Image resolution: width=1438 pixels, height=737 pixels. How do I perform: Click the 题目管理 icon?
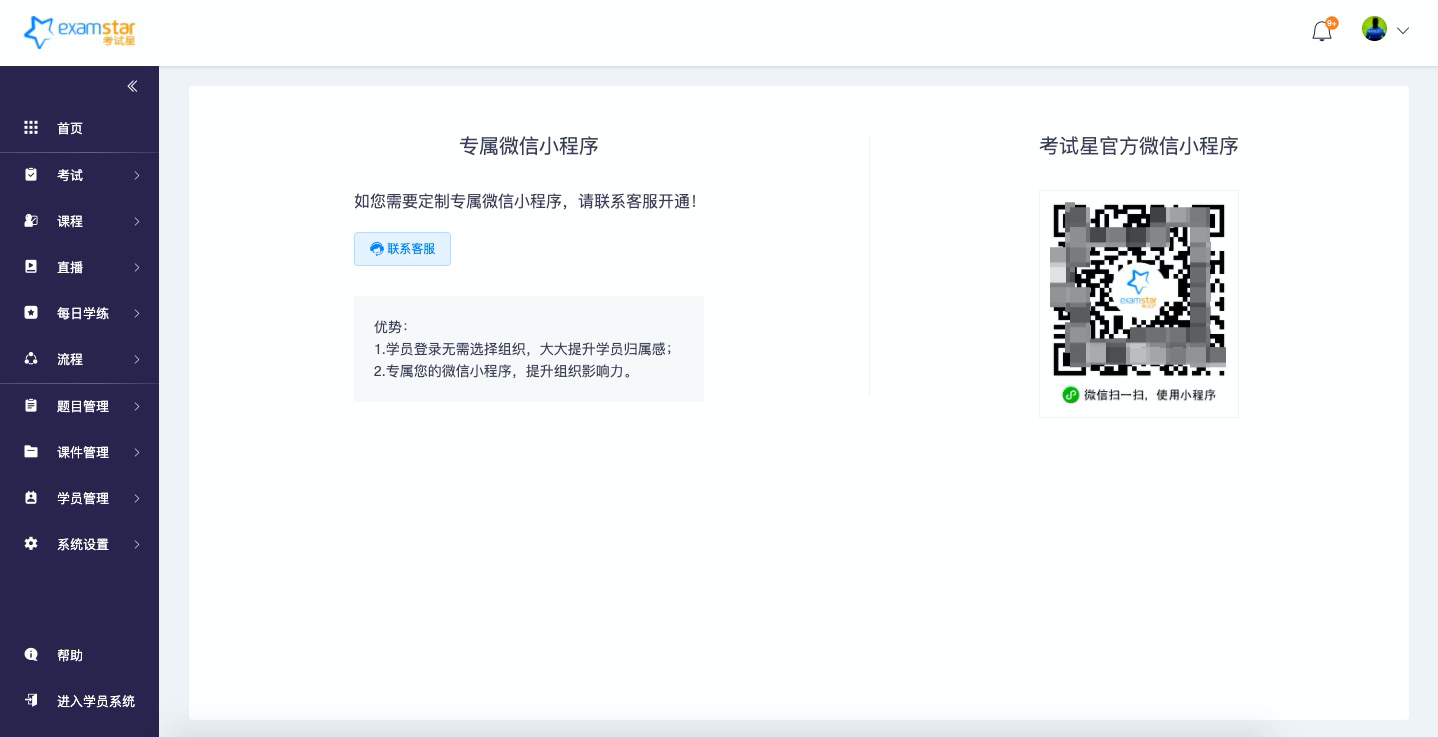point(31,405)
